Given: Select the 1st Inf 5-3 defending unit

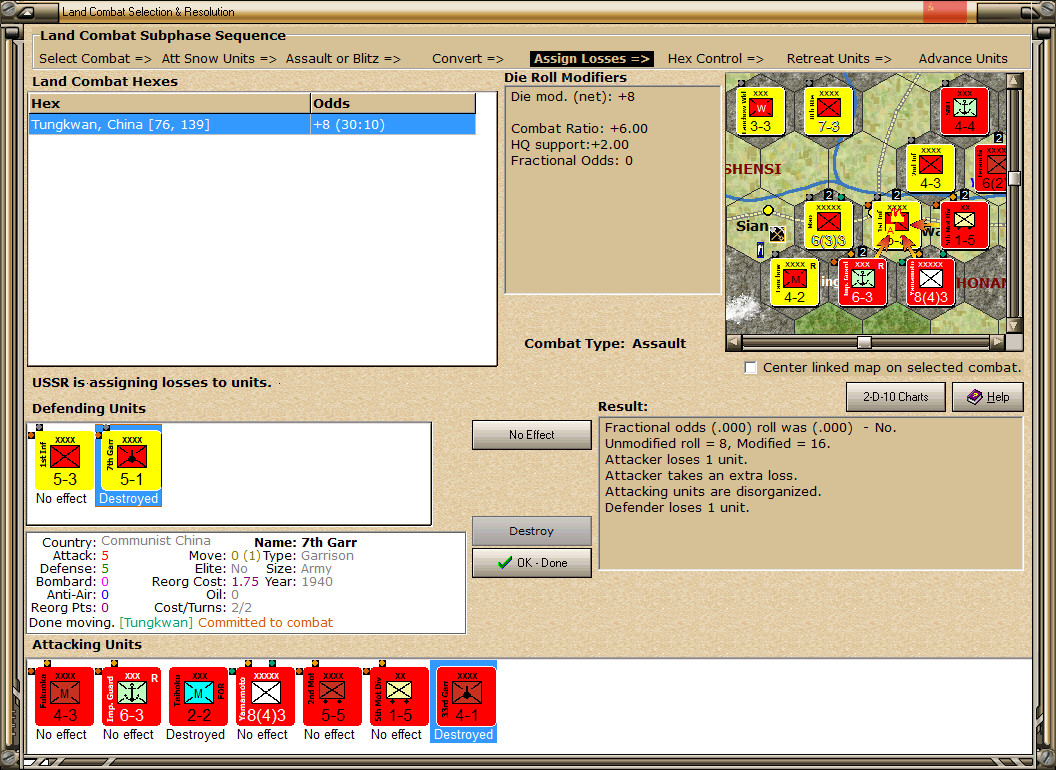Looking at the screenshot, I should 65,461.
